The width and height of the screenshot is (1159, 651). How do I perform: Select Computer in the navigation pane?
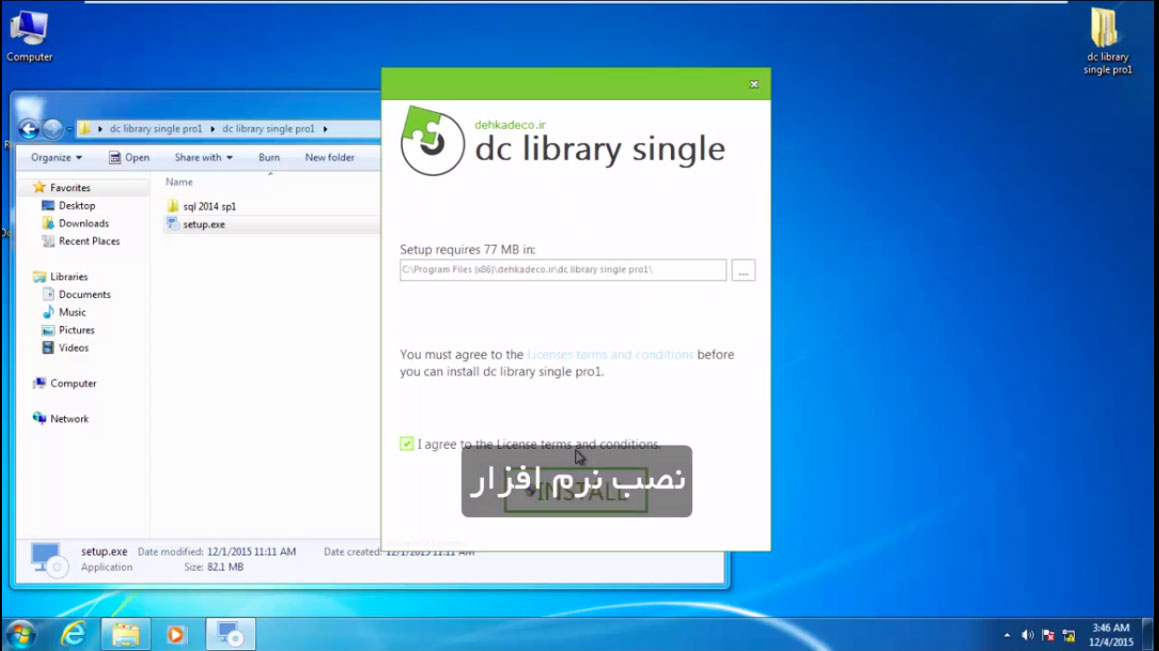(73, 383)
